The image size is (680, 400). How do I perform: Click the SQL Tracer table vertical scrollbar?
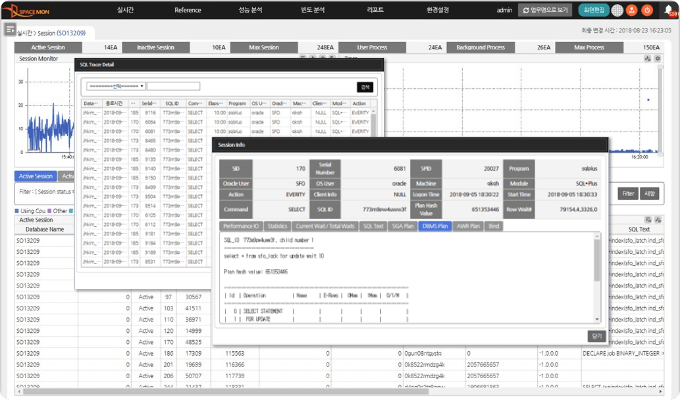[373, 123]
